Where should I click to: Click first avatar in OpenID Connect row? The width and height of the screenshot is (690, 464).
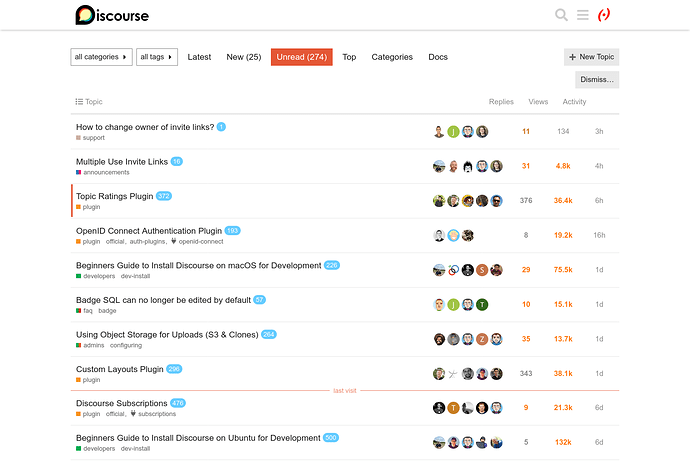click(439, 236)
